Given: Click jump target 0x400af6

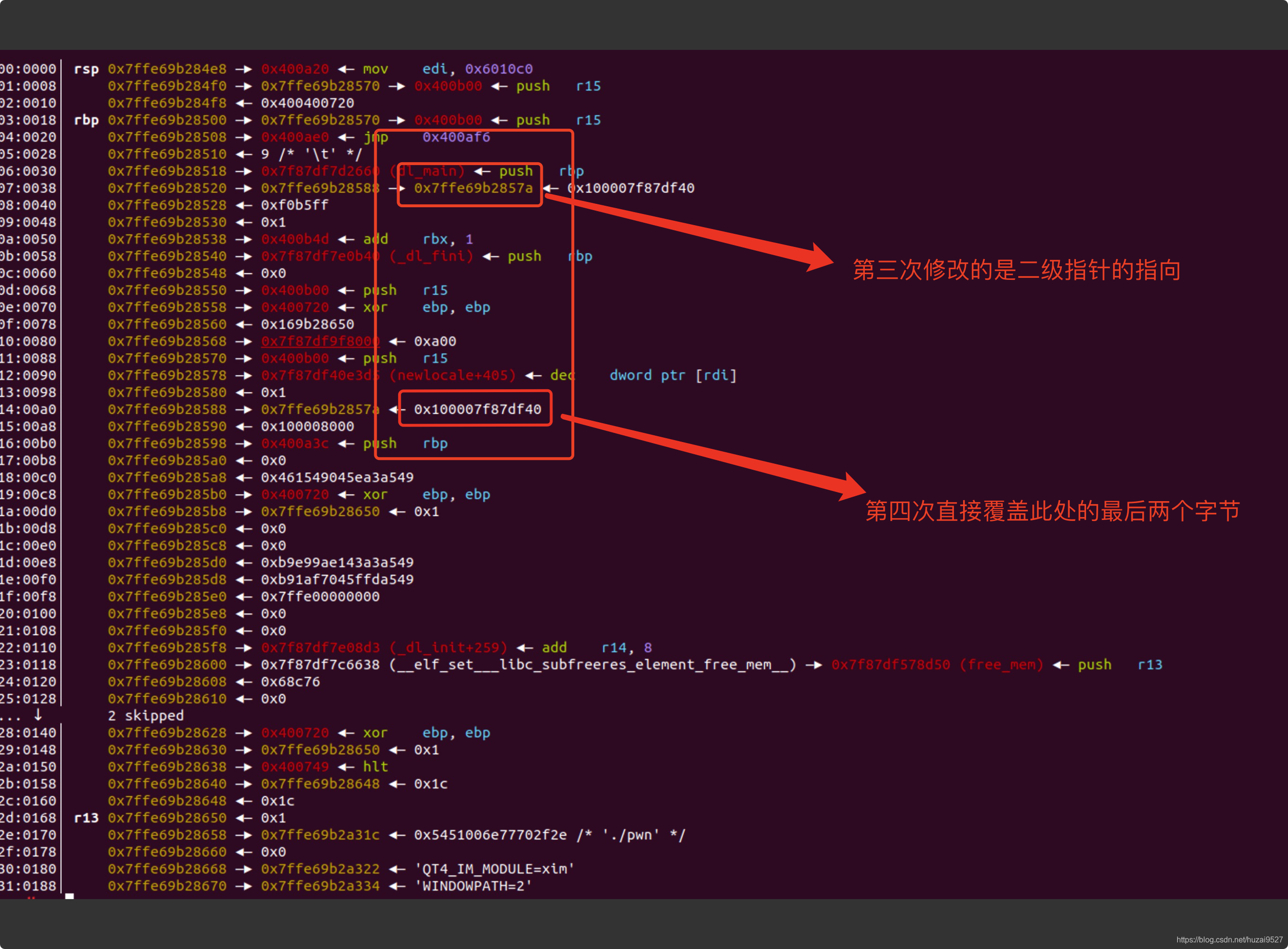Looking at the screenshot, I should pos(456,138).
